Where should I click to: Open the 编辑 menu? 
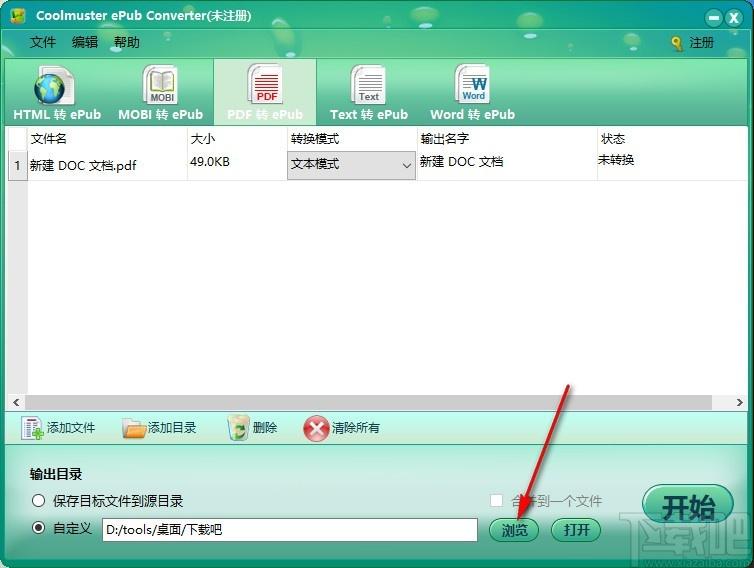coord(85,42)
